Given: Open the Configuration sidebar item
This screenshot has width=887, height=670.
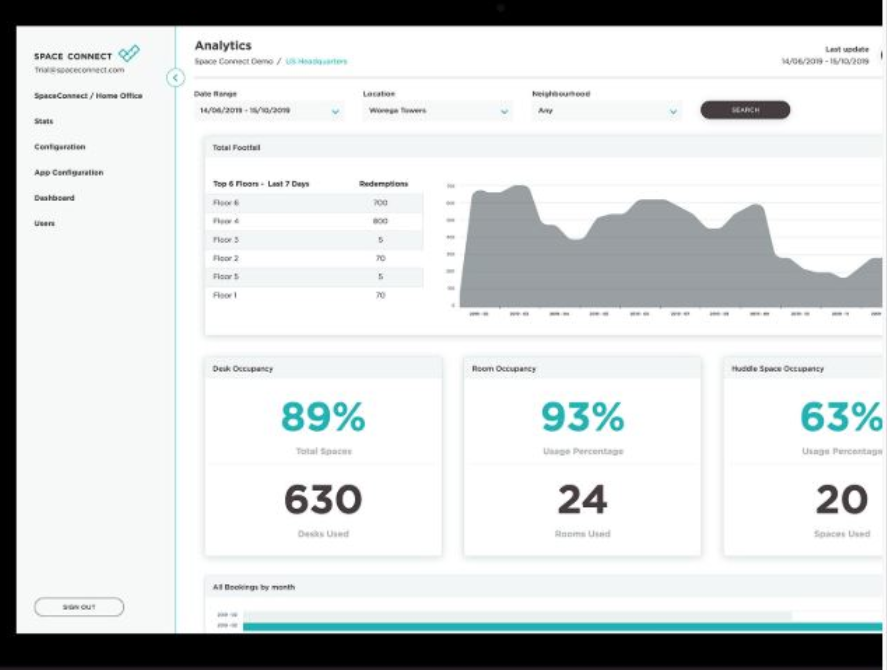Looking at the screenshot, I should point(59,147).
